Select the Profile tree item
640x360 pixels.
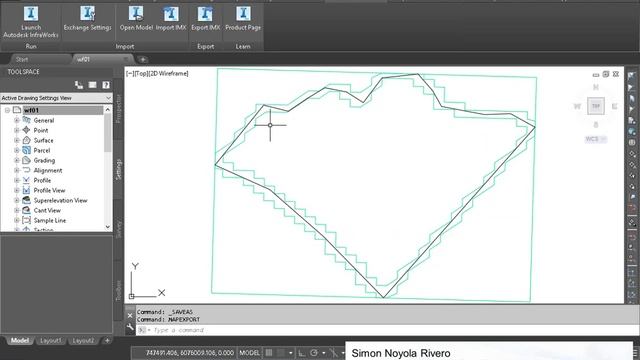pyautogui.click(x=42, y=180)
